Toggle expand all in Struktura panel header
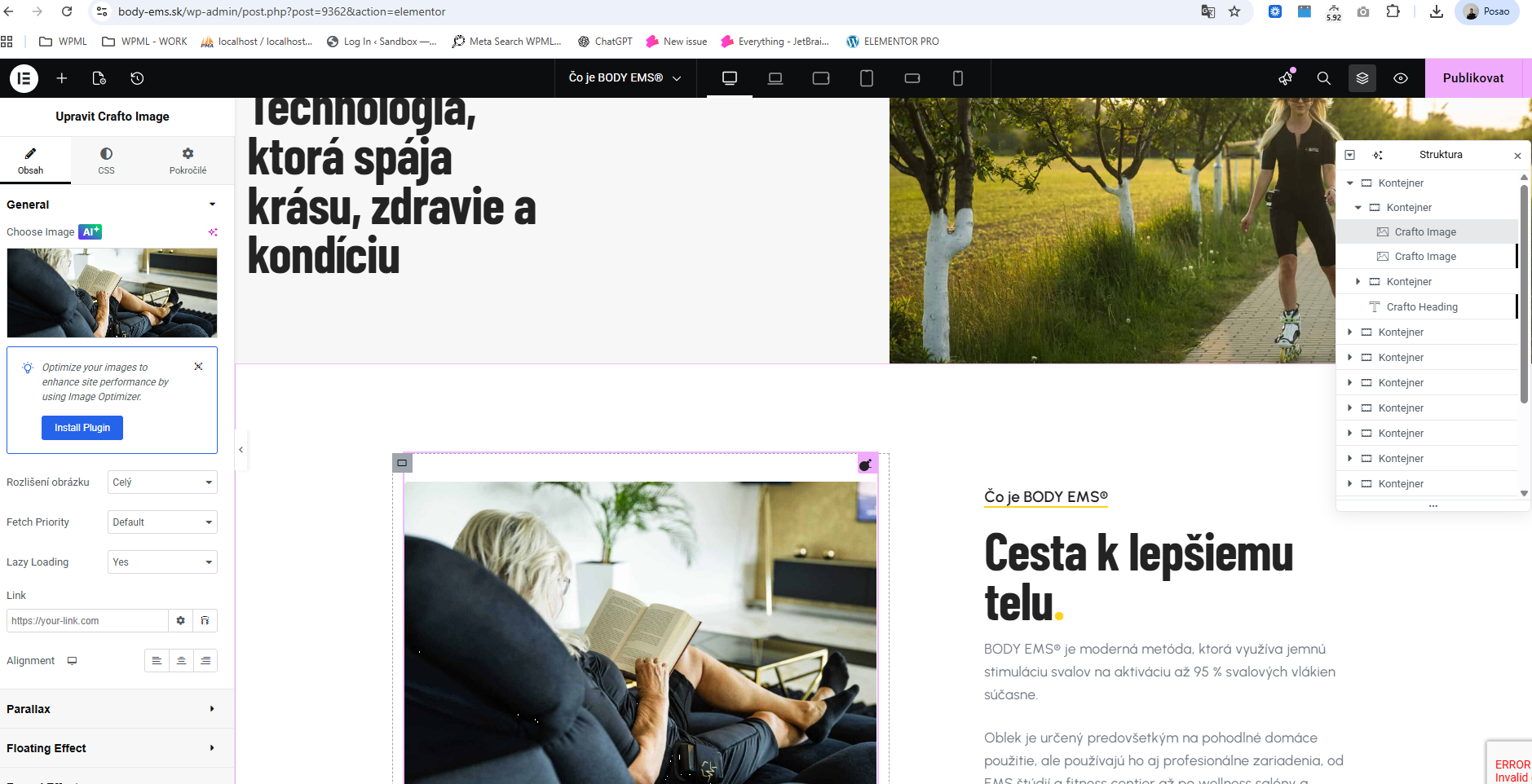The image size is (1532, 784). tap(1350, 155)
